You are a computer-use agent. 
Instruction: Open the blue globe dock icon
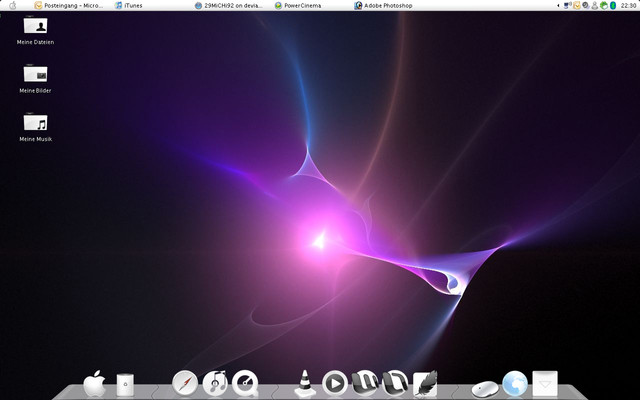click(515, 383)
